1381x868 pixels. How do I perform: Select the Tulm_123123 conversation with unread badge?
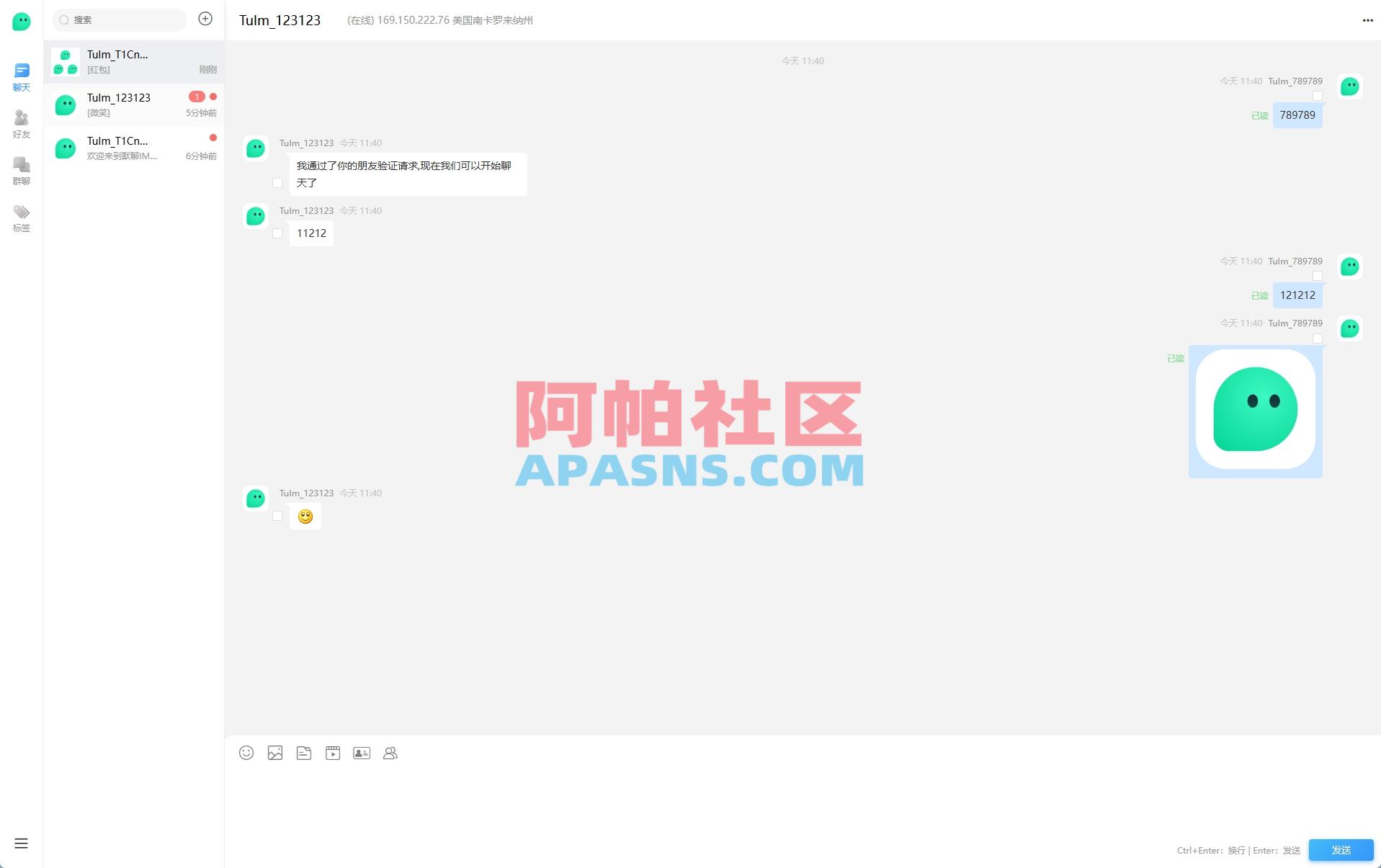134,105
